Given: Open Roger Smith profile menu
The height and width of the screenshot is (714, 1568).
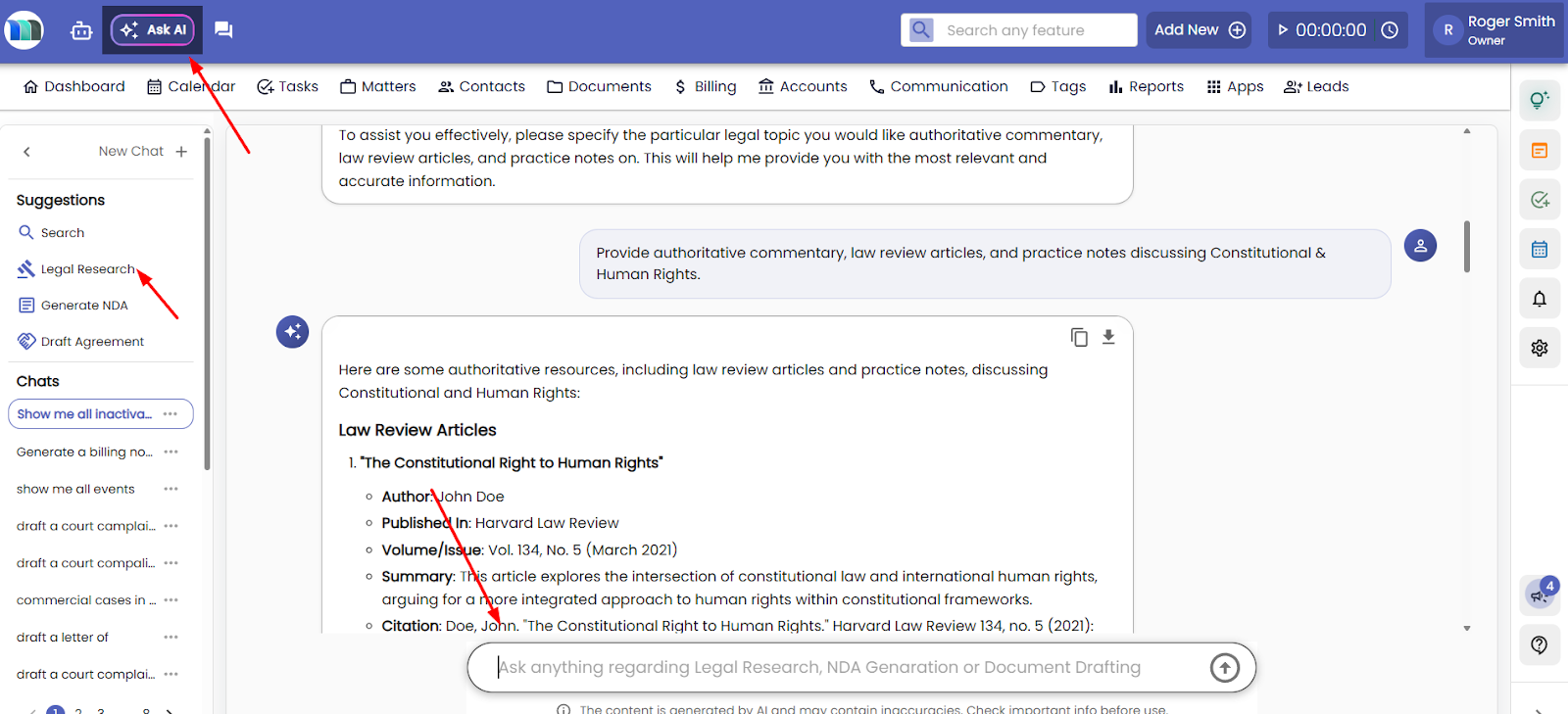Looking at the screenshot, I should point(1495,30).
